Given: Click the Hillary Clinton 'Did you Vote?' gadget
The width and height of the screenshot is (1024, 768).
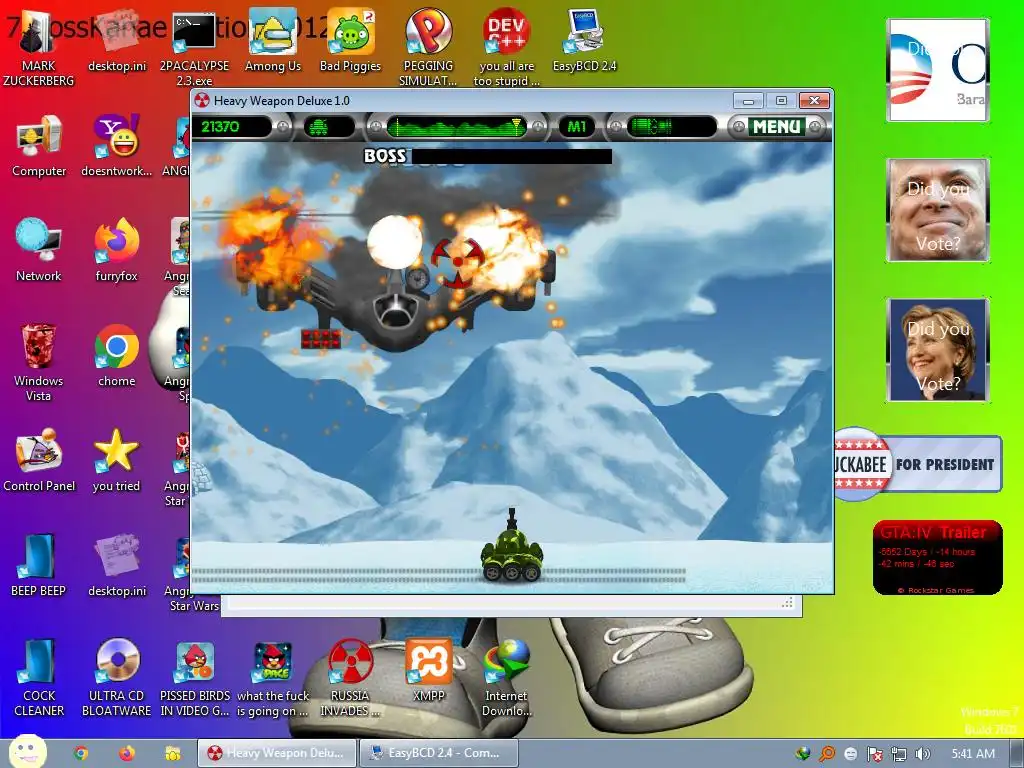Looking at the screenshot, I should click(938, 349).
